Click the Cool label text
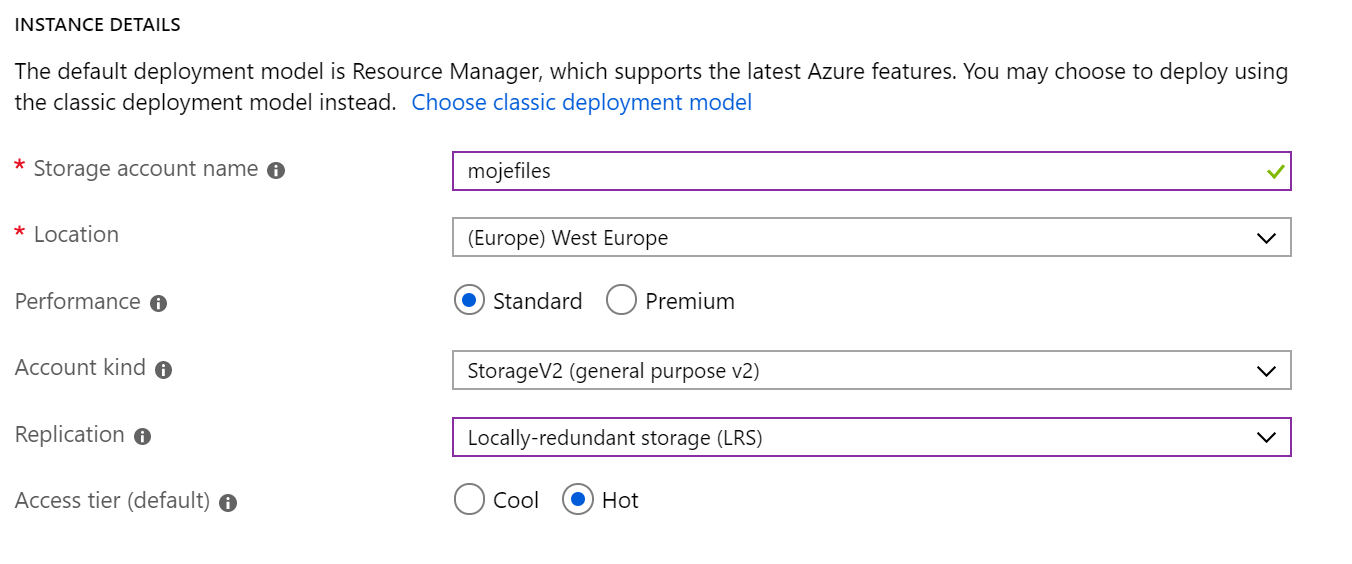This screenshot has height=564, width=1352. coord(516,500)
